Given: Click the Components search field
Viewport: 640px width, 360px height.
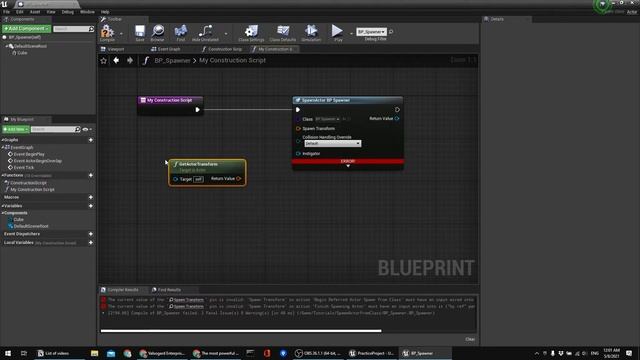Looking at the screenshot, I should tap(71, 29).
